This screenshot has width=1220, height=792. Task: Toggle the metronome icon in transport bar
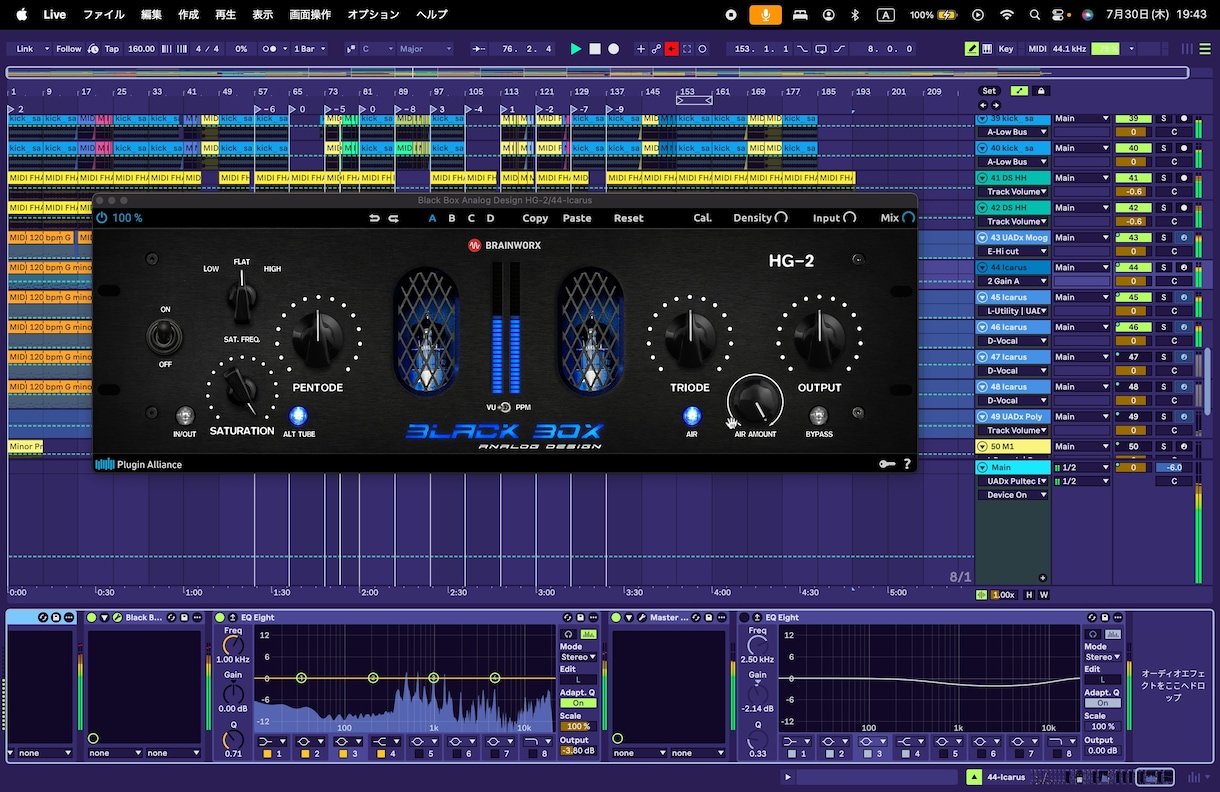pyautogui.click(x=270, y=48)
